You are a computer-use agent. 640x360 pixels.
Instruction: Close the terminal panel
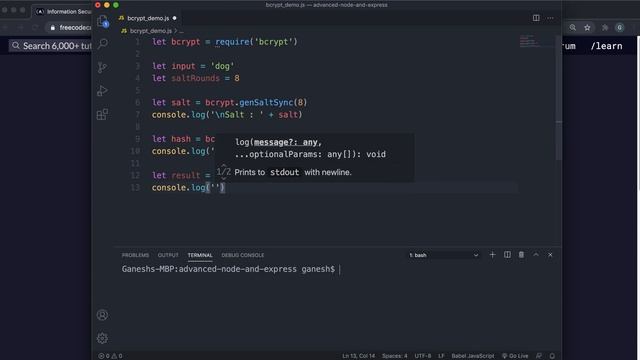point(550,255)
